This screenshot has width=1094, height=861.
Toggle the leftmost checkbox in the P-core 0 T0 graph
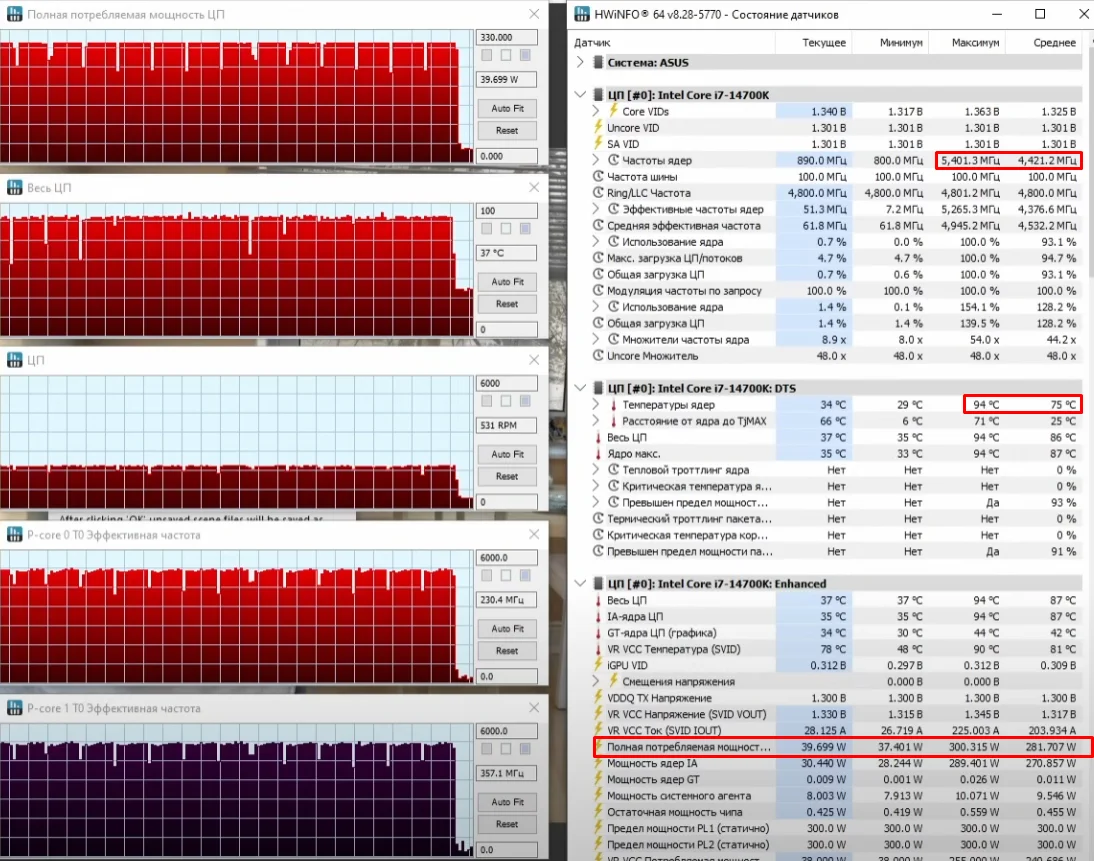(x=487, y=576)
